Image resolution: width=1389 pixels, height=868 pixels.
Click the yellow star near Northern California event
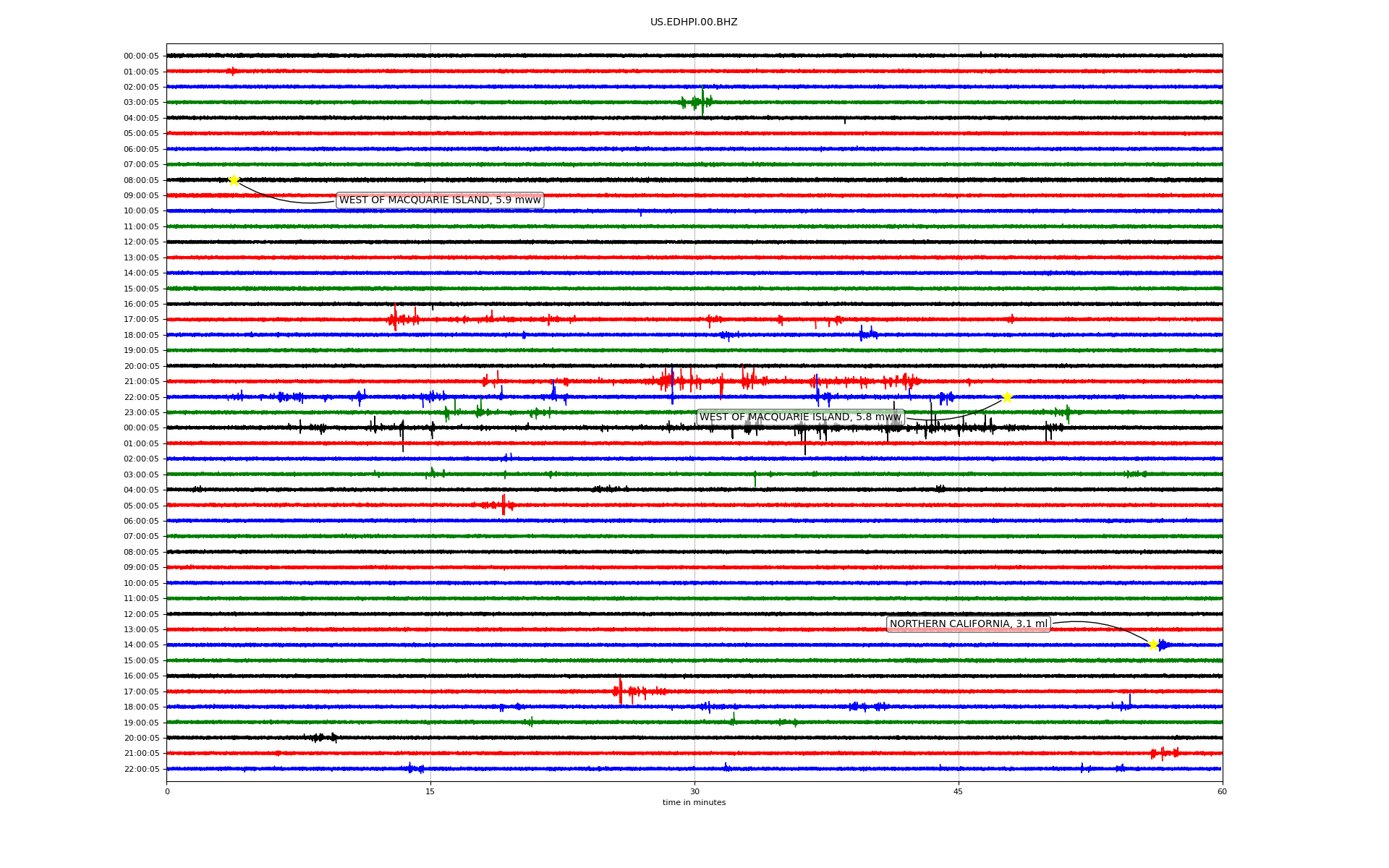pyautogui.click(x=1153, y=644)
